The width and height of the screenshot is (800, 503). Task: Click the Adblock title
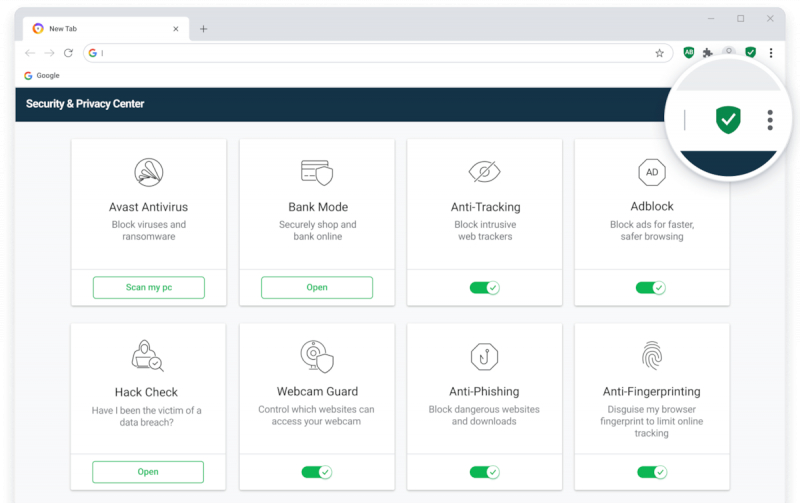pos(652,206)
